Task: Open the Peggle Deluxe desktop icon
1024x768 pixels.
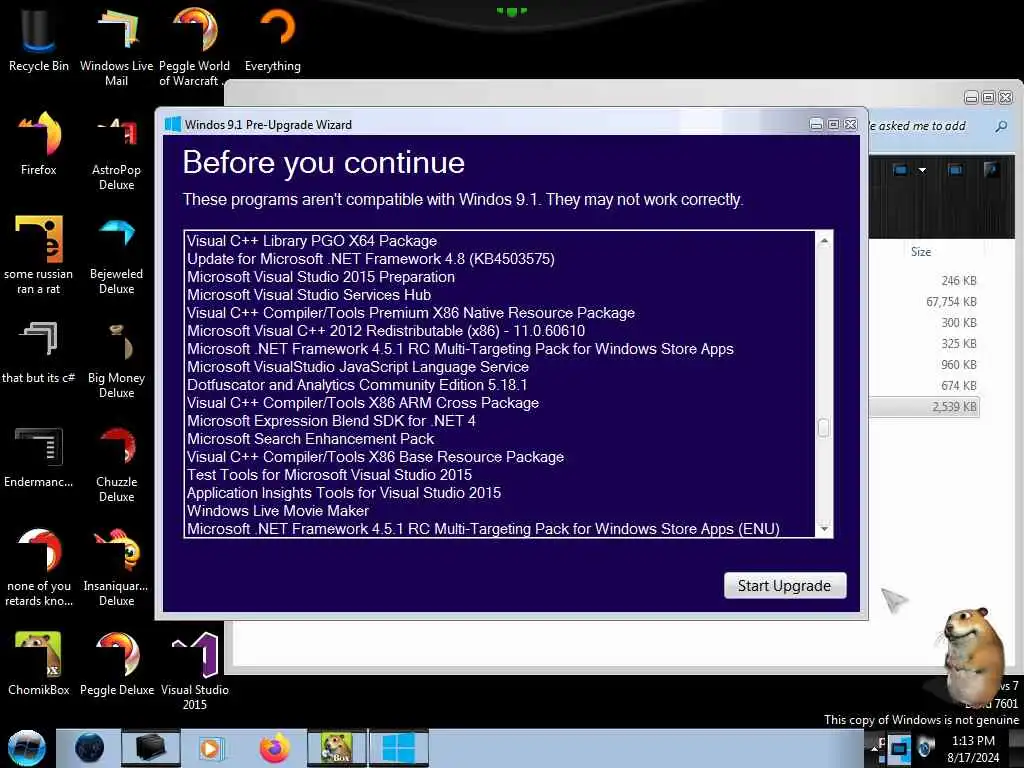Action: click(116, 664)
